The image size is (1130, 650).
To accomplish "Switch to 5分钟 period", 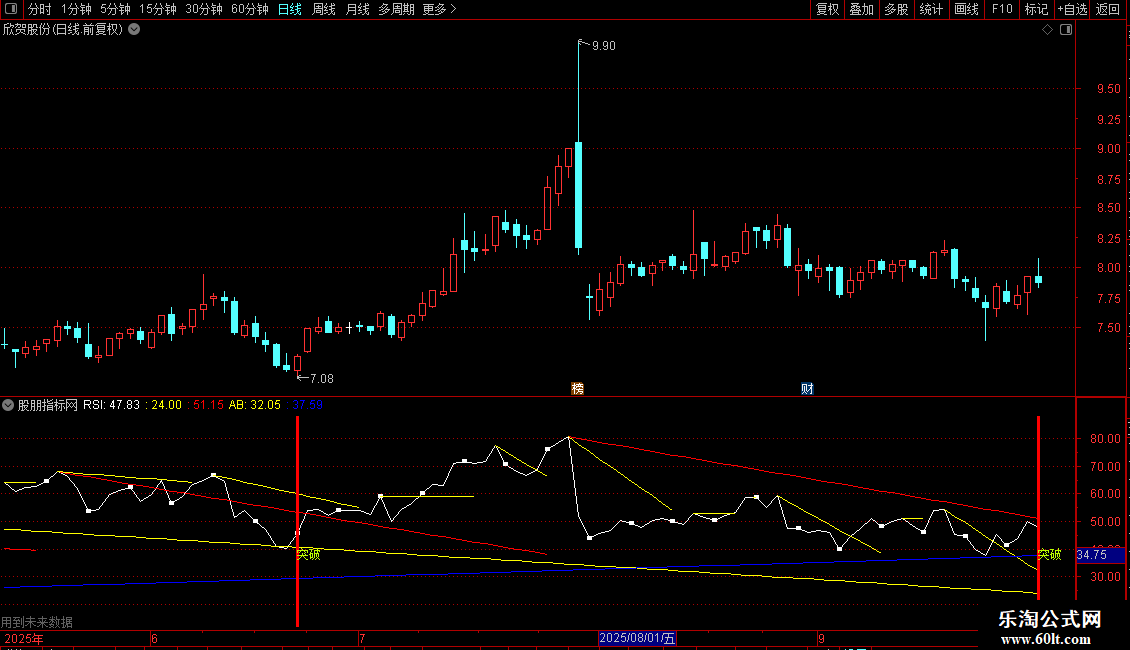I will click(x=115, y=9).
